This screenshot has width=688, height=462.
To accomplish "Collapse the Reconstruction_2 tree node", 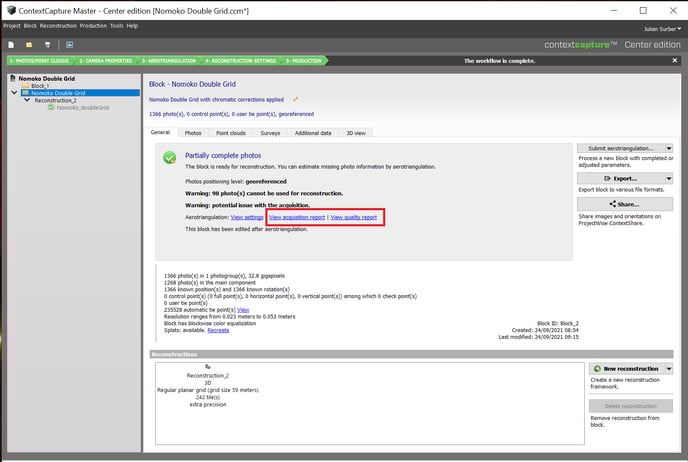I will click(28, 100).
